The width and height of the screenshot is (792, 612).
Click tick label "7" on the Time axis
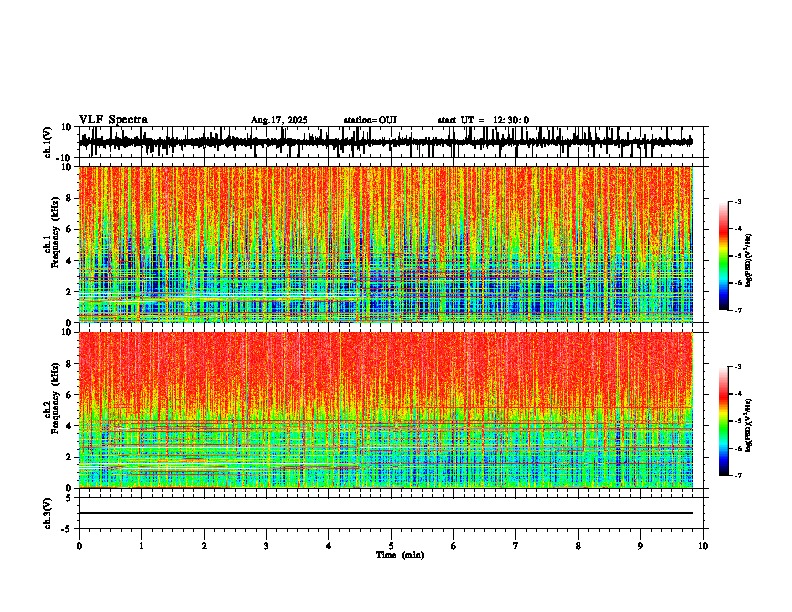(x=516, y=546)
